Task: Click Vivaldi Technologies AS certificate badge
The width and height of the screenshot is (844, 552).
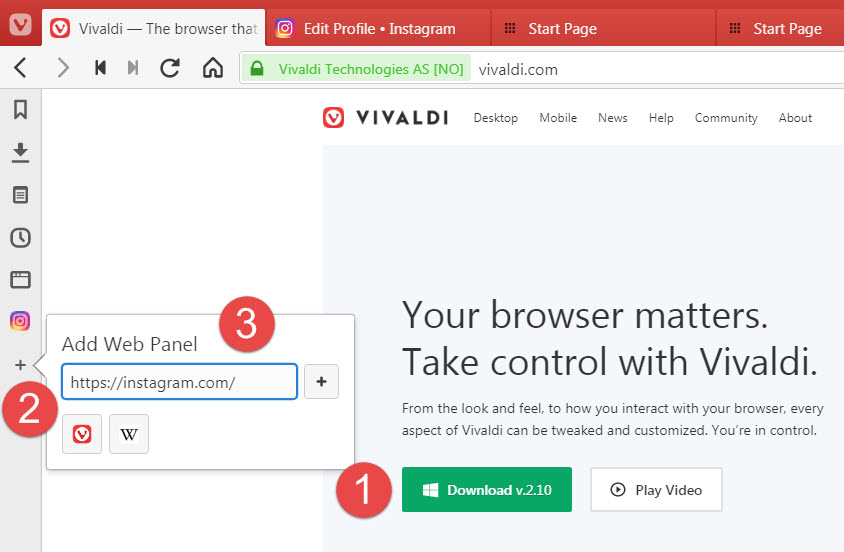Action: tap(356, 69)
